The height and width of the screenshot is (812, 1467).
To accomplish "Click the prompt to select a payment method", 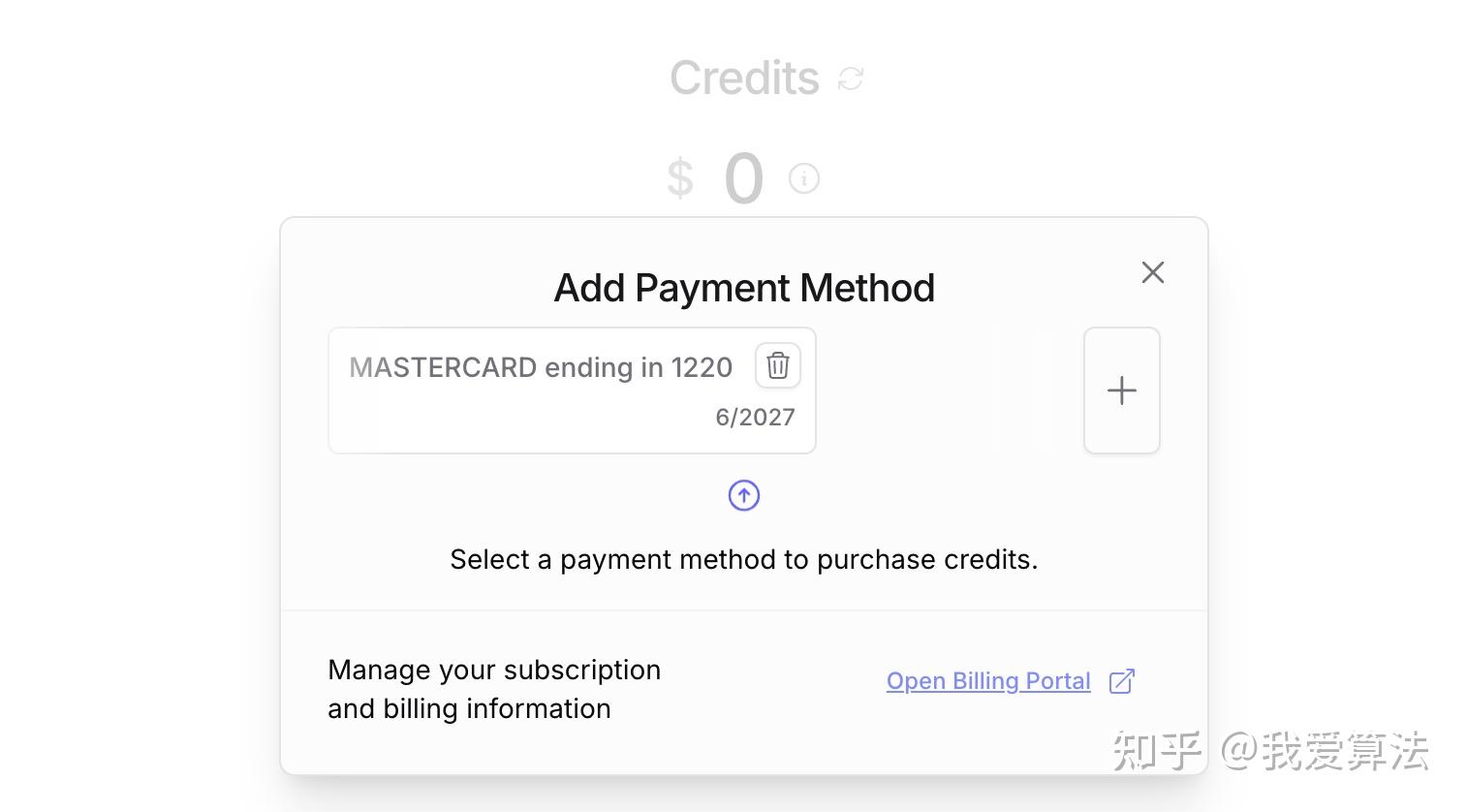I will (743, 559).
